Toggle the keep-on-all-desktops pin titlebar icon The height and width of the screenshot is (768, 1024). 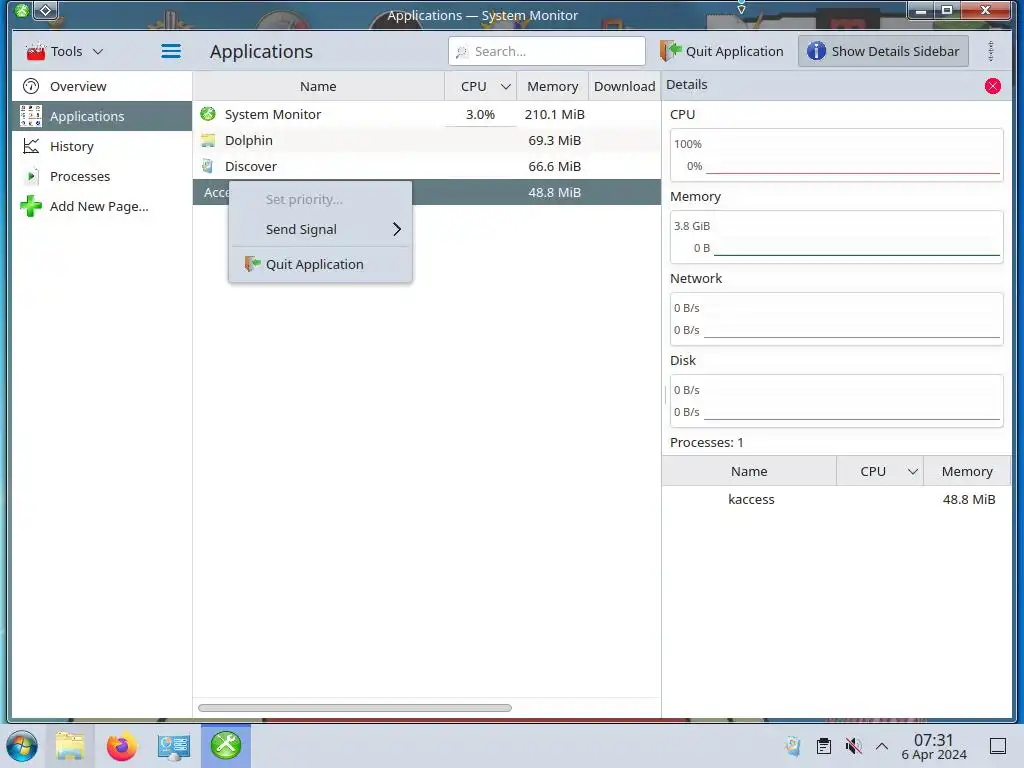click(46, 10)
